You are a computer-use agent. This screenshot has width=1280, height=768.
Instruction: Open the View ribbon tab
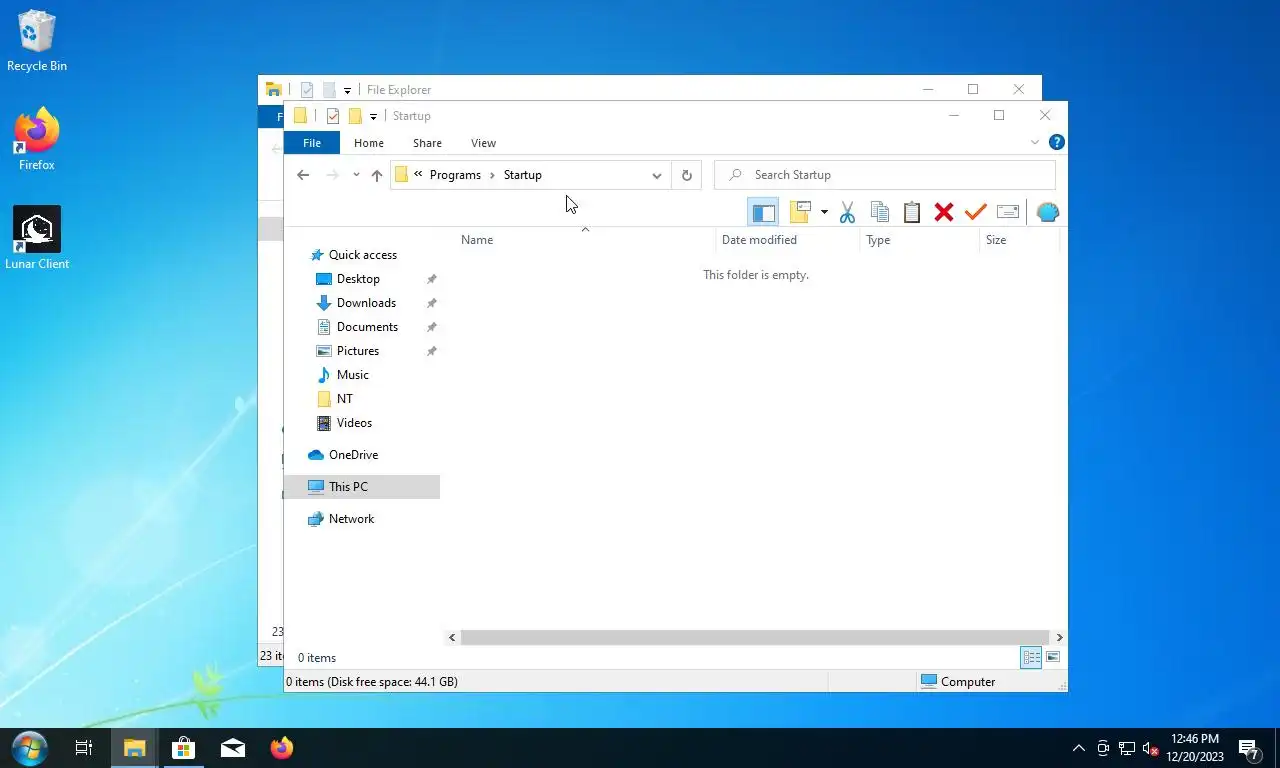pyautogui.click(x=483, y=143)
